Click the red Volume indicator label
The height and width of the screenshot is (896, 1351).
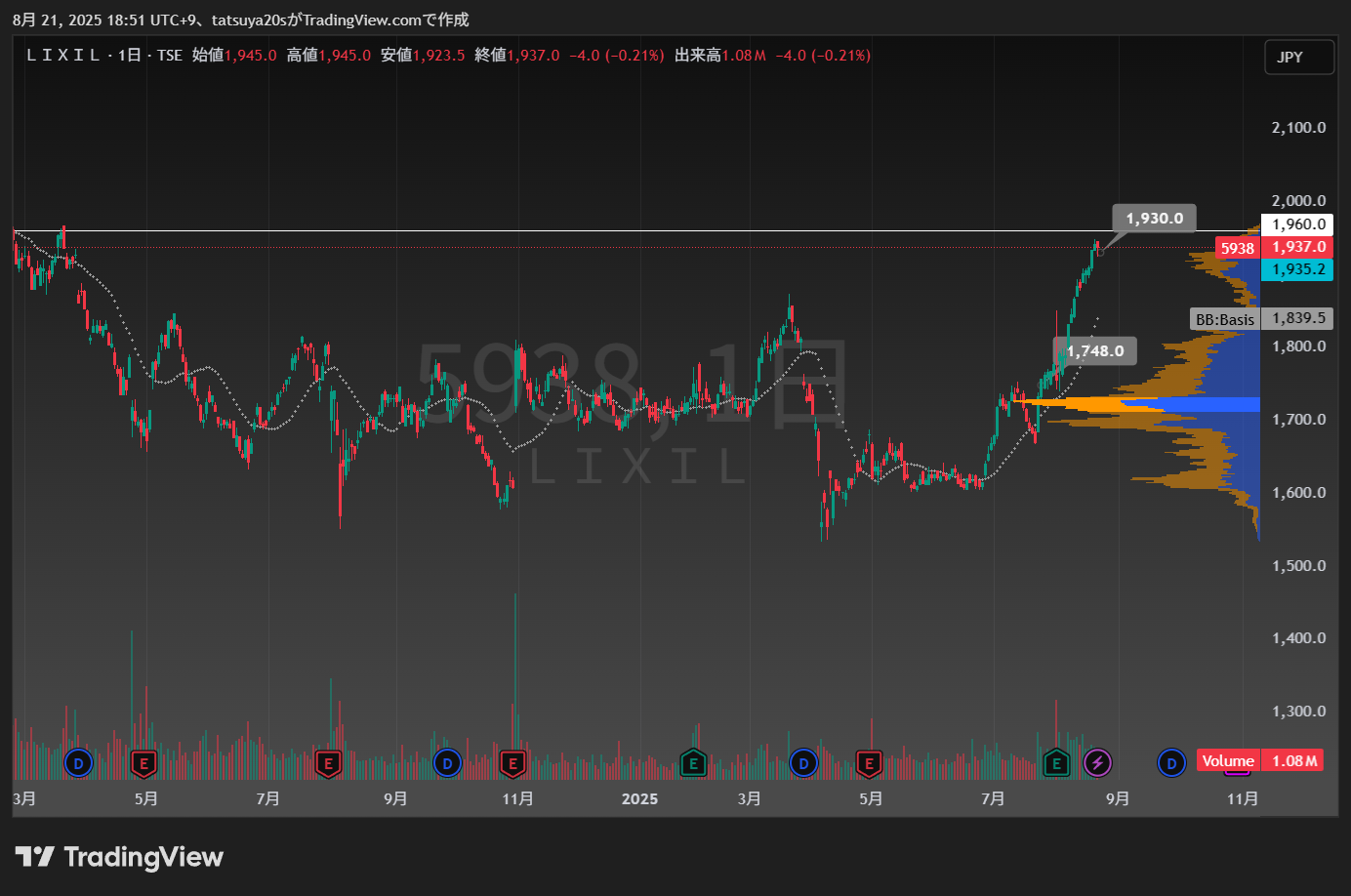coord(1228,760)
